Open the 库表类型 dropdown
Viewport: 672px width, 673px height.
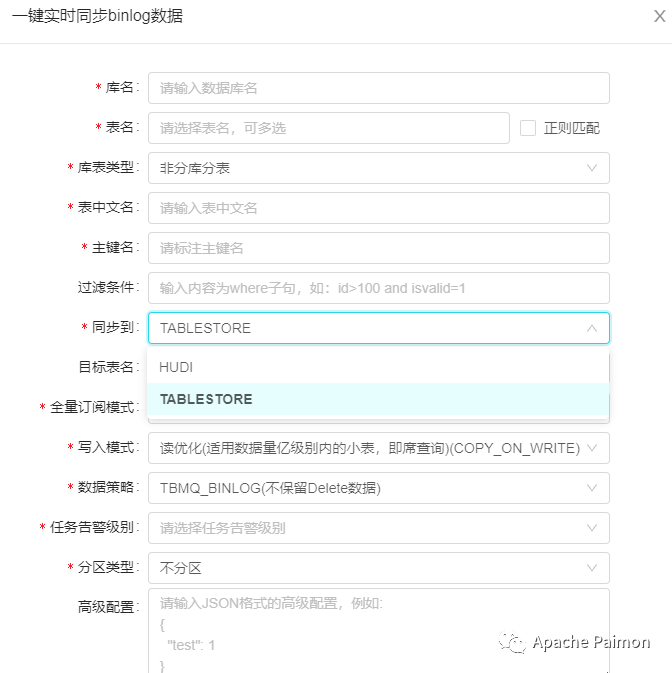click(x=378, y=168)
